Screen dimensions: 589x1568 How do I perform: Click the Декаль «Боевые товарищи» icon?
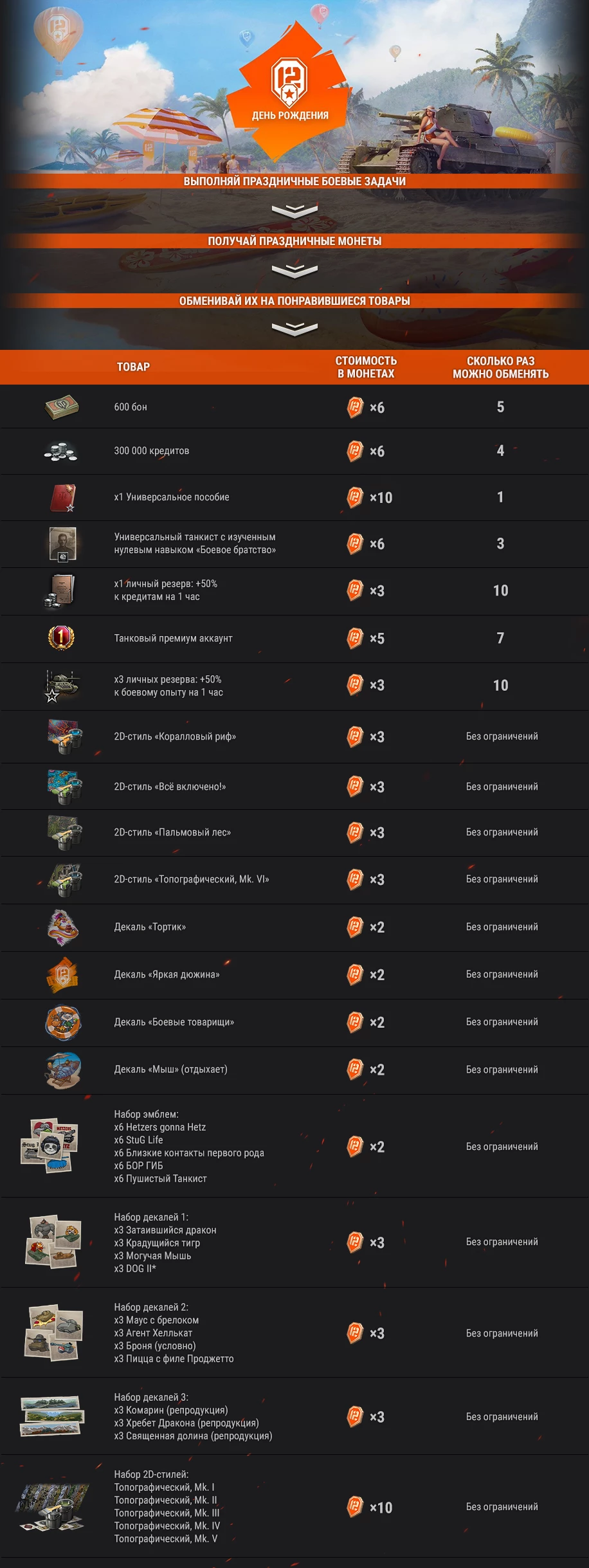coord(63,1023)
